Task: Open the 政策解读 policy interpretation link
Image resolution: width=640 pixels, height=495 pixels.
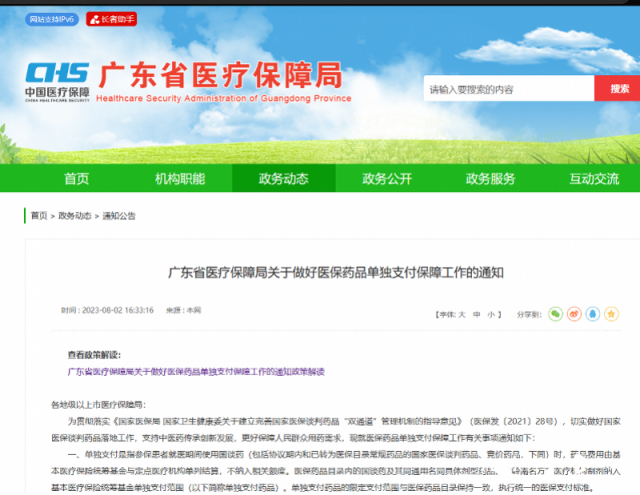Action: [x=196, y=372]
